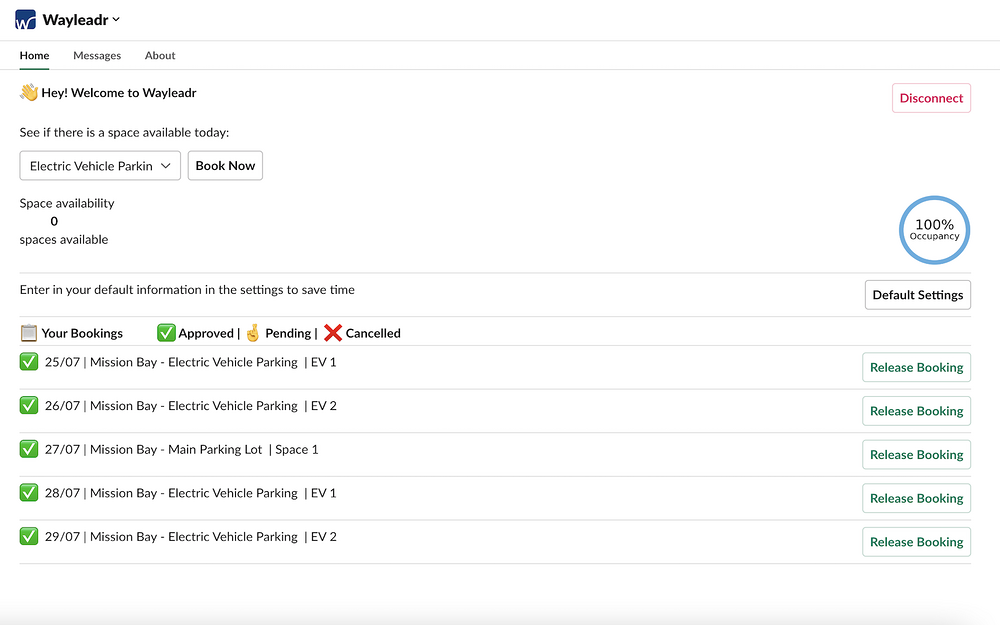This screenshot has height=625, width=1000.
Task: Release the 28/07 EV 1 booking
Action: [x=916, y=499]
